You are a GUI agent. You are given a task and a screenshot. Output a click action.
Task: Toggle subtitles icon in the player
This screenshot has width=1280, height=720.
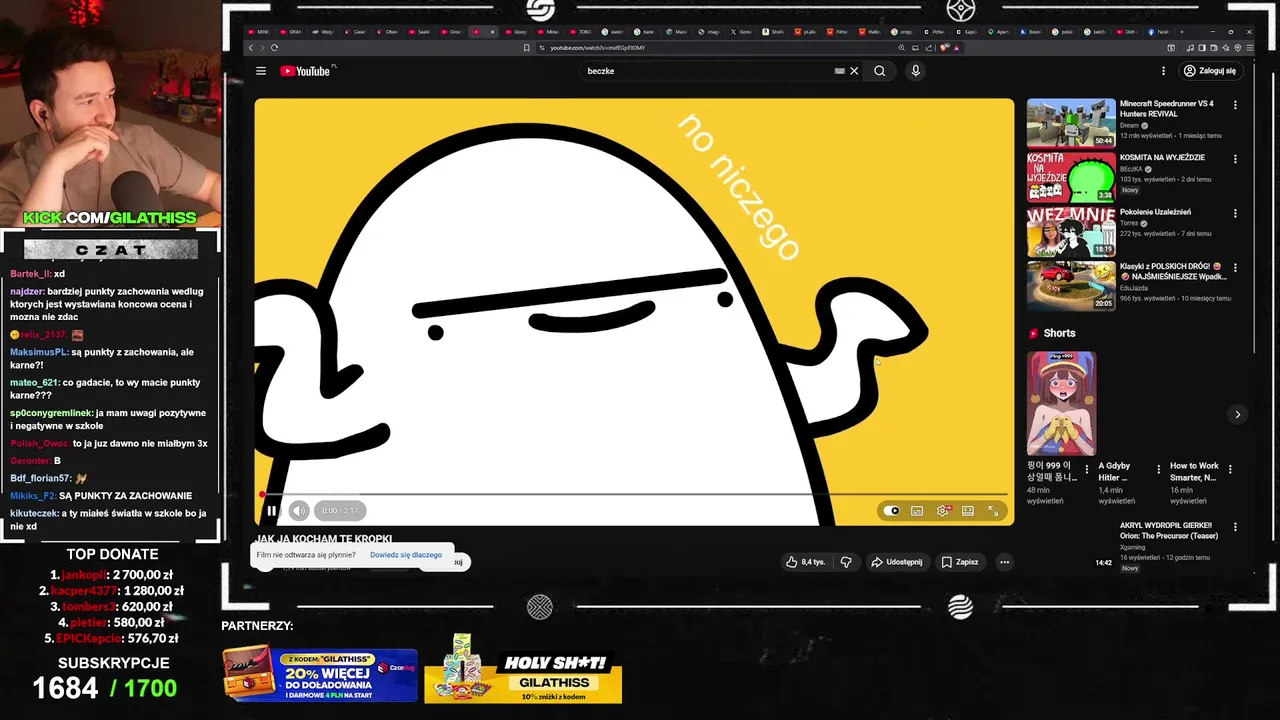point(917,511)
